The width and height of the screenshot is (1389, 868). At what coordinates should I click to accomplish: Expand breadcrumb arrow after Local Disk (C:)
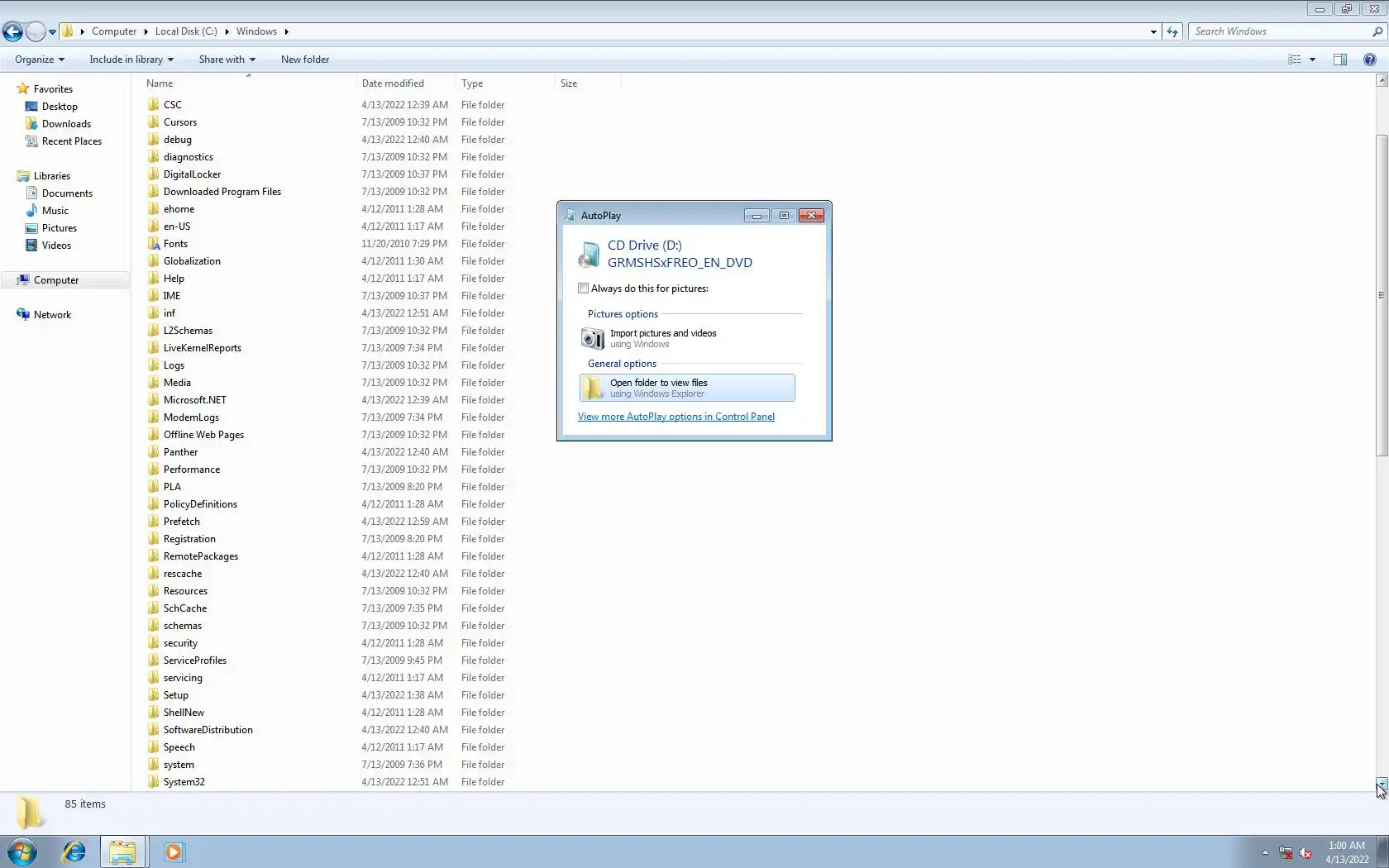(x=227, y=31)
